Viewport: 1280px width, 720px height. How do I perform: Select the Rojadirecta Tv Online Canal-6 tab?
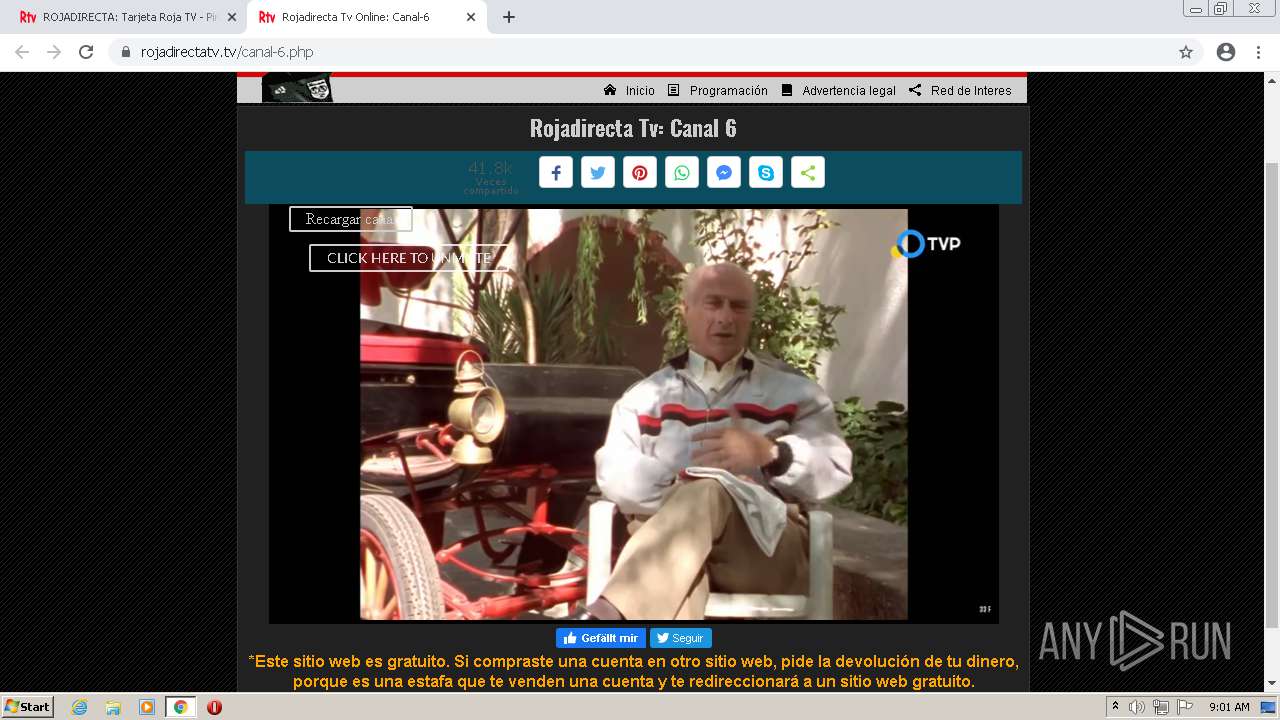tap(366, 17)
